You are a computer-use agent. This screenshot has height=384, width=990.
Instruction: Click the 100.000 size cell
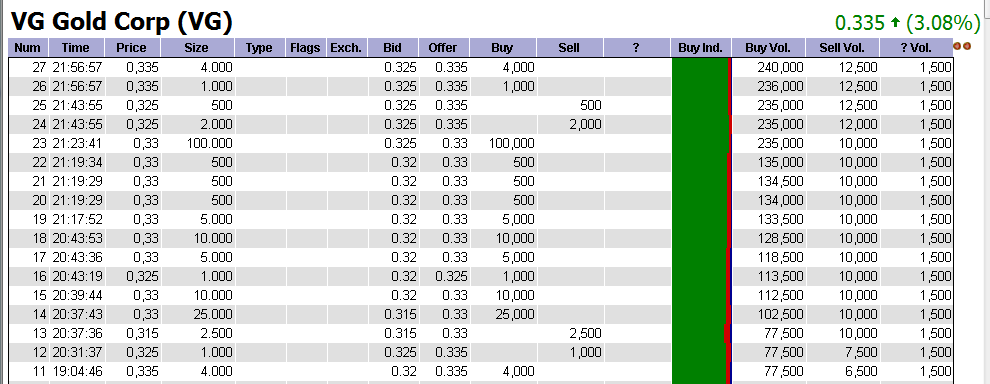tap(210, 143)
